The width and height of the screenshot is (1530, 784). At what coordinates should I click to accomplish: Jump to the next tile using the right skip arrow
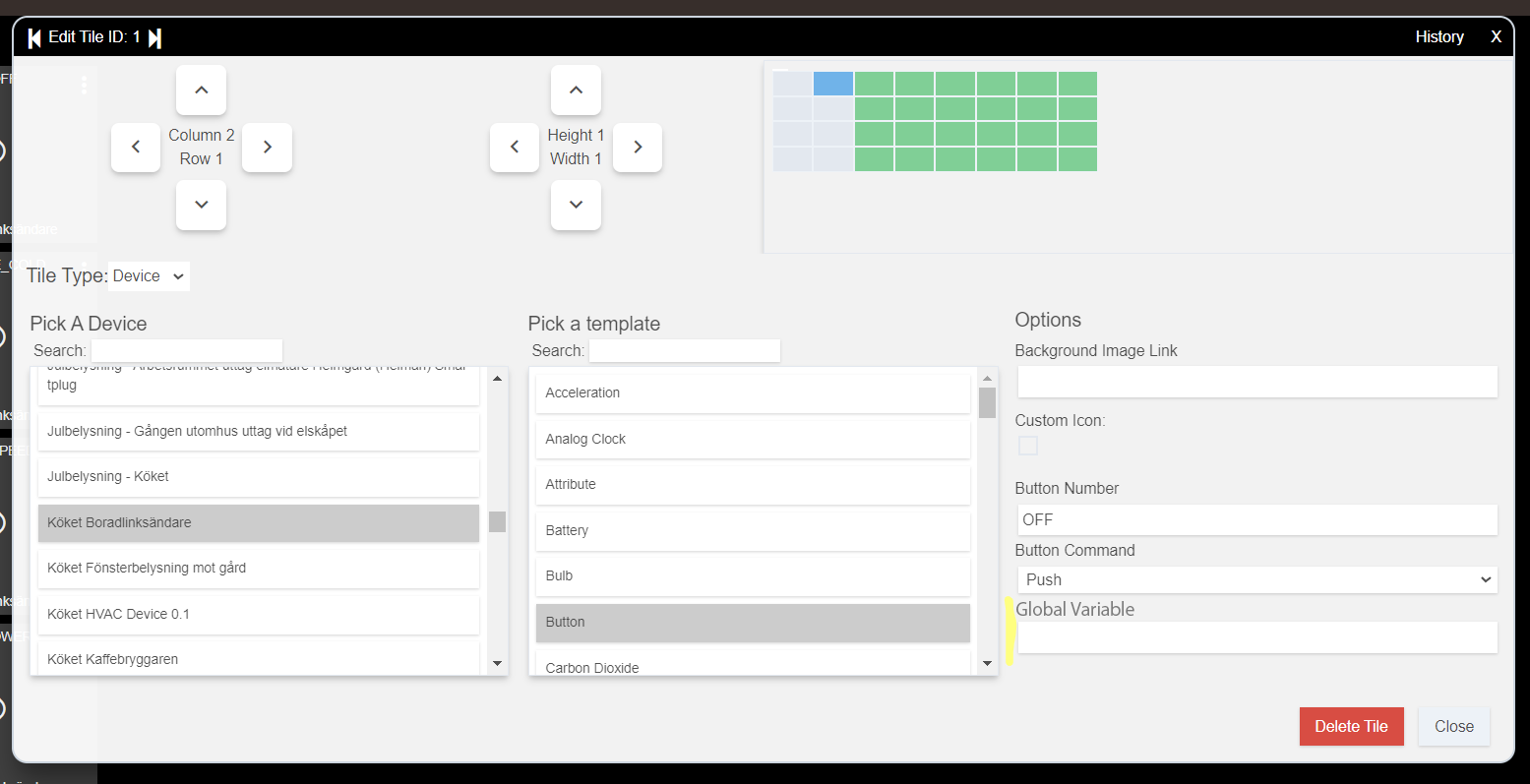(x=154, y=36)
